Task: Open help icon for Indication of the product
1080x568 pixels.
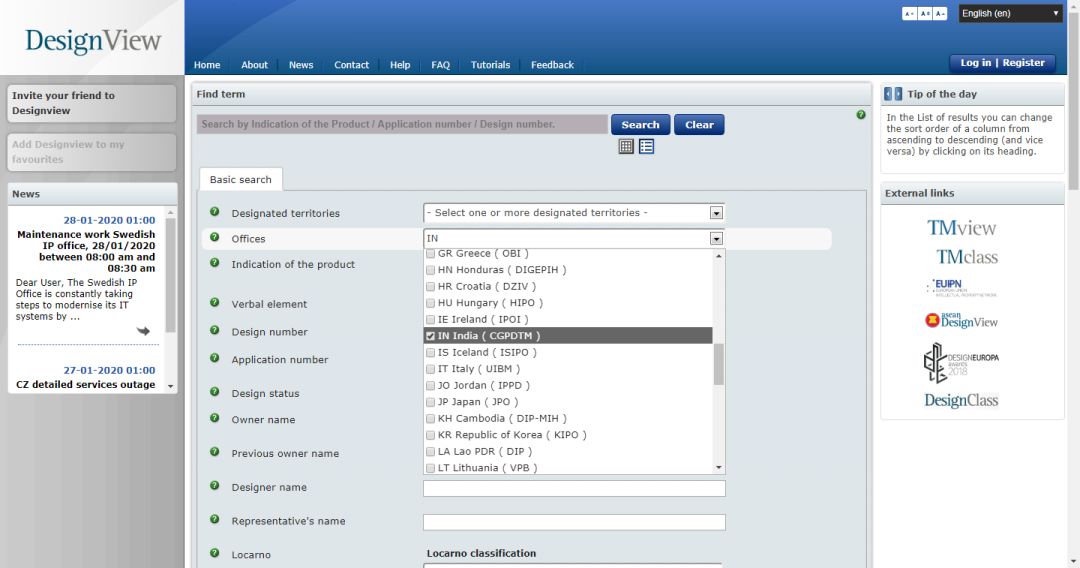Action: (214, 262)
